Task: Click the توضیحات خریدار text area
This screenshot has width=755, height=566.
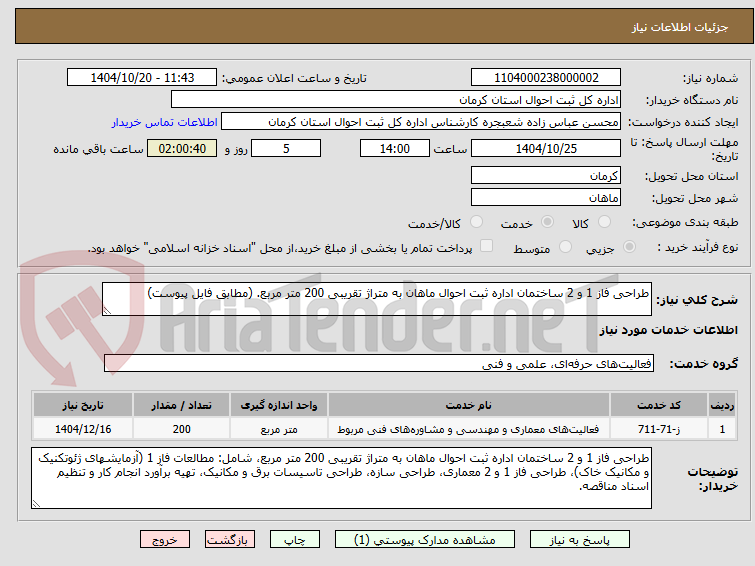Action: pyautogui.click(x=341, y=478)
